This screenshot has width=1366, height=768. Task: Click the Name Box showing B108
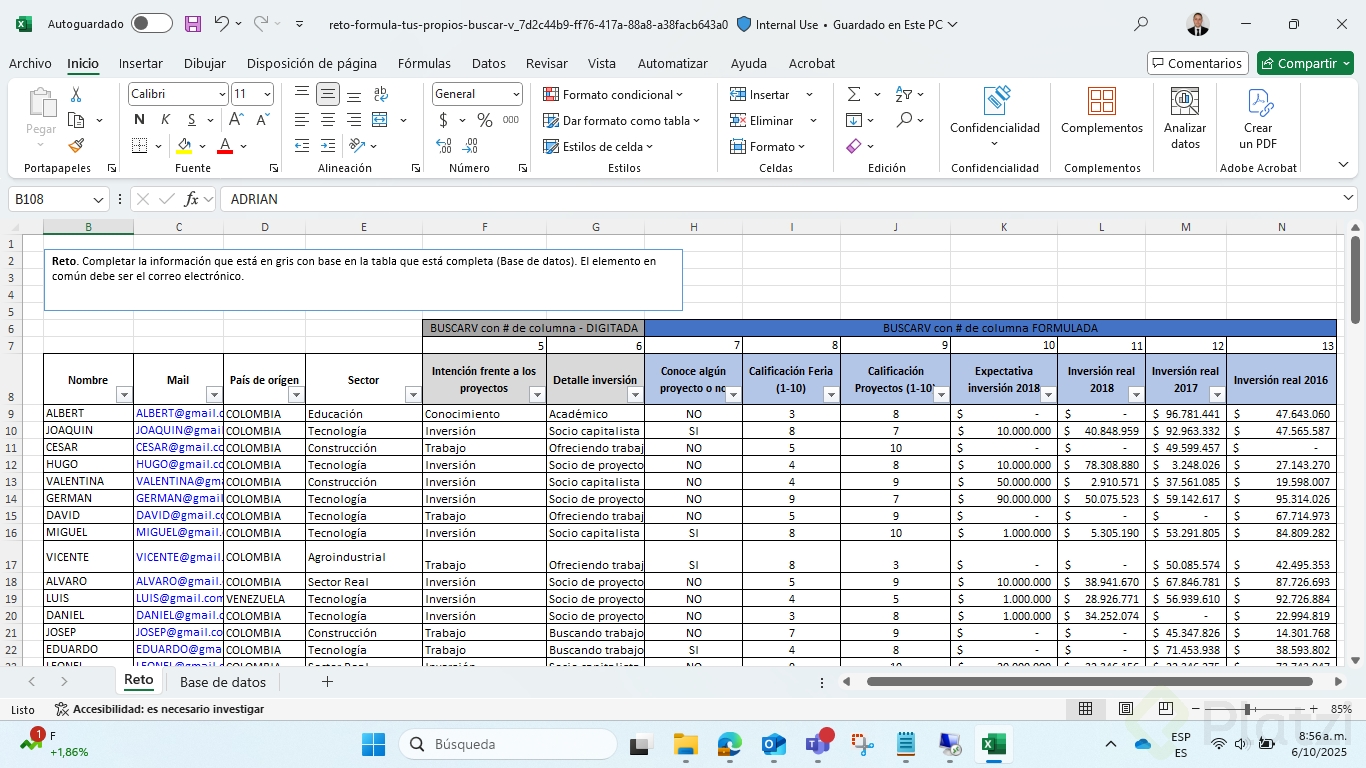point(50,199)
